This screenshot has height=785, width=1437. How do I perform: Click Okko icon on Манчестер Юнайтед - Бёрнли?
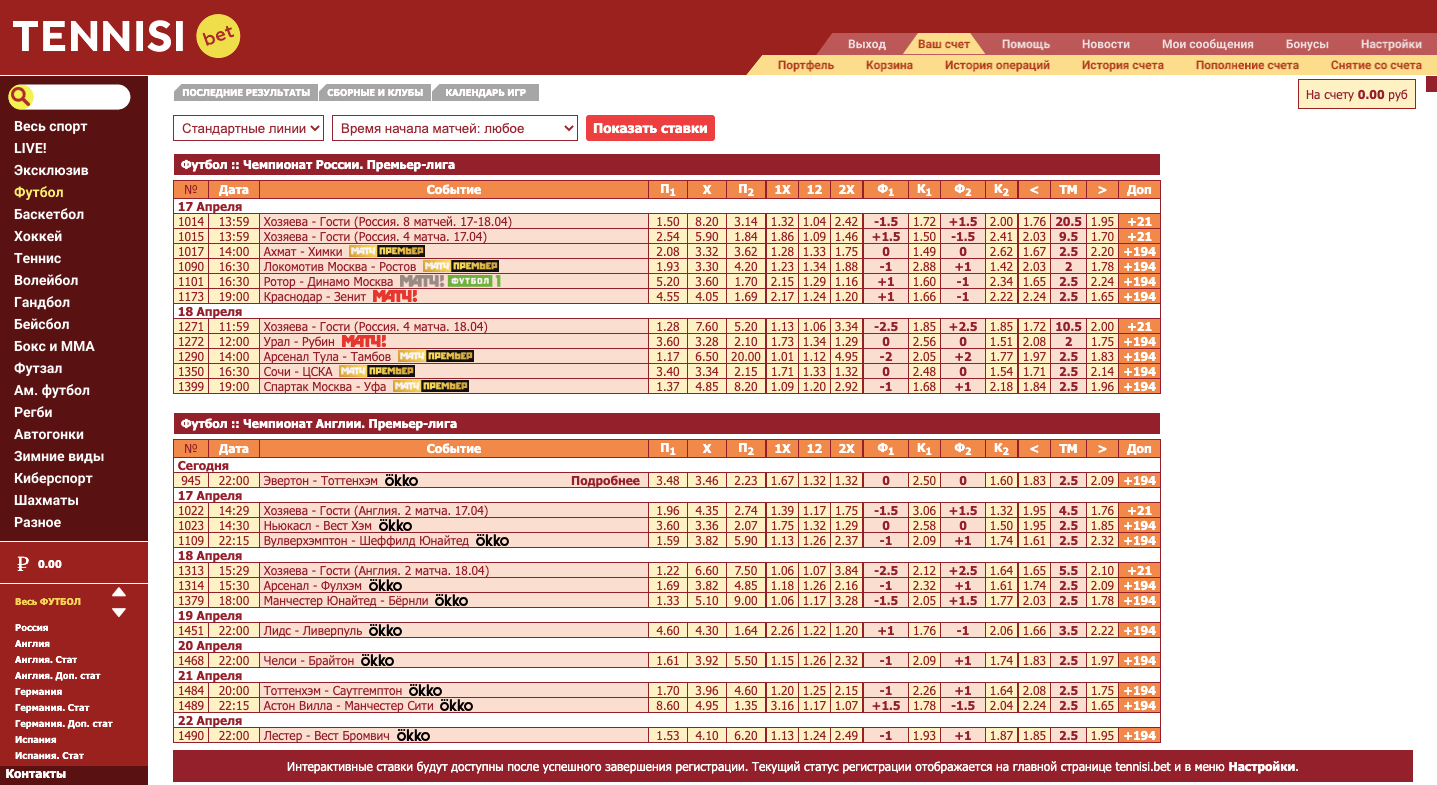(x=451, y=601)
